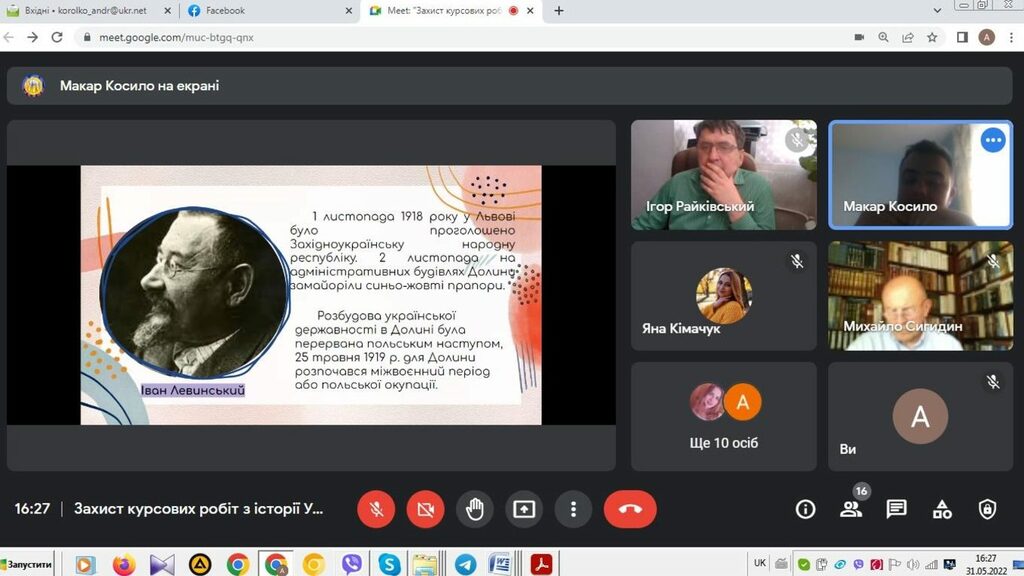Unmute your microphone in Meet
This screenshot has width=1024, height=576.
coord(376,509)
